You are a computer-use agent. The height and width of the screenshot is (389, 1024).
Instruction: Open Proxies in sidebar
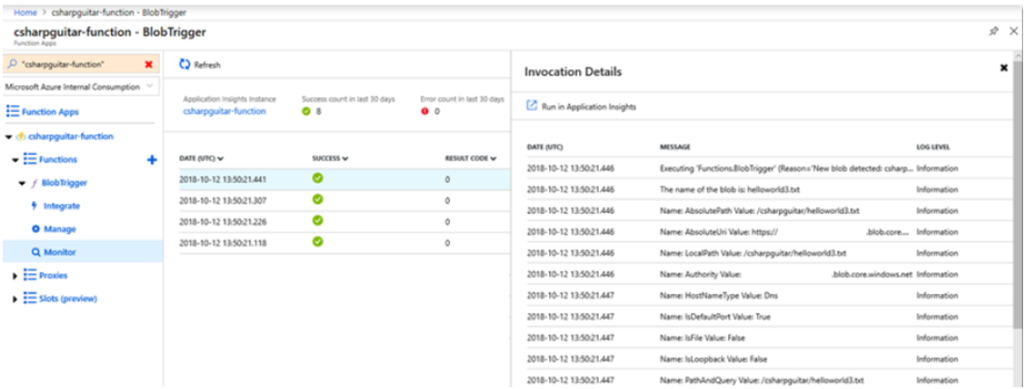pyautogui.click(x=53, y=275)
